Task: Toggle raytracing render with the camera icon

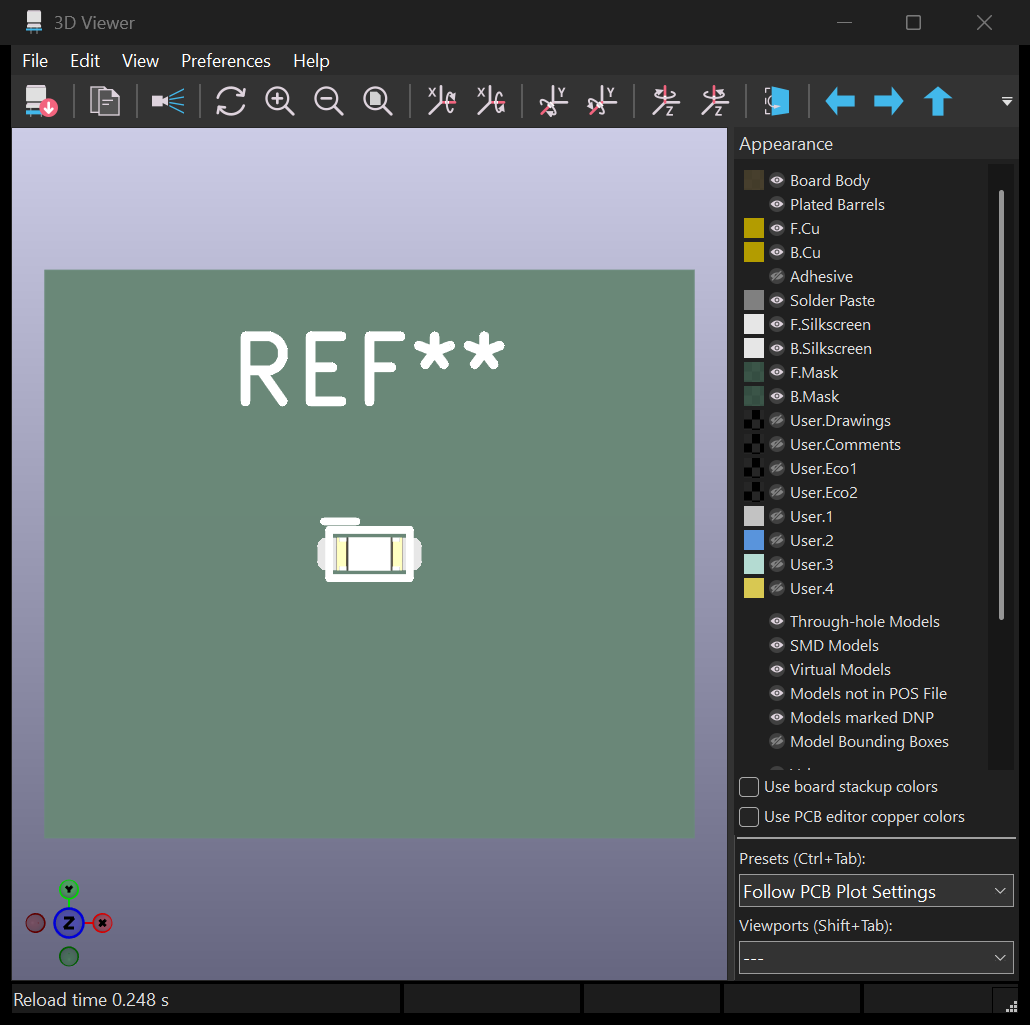Action: pos(168,101)
